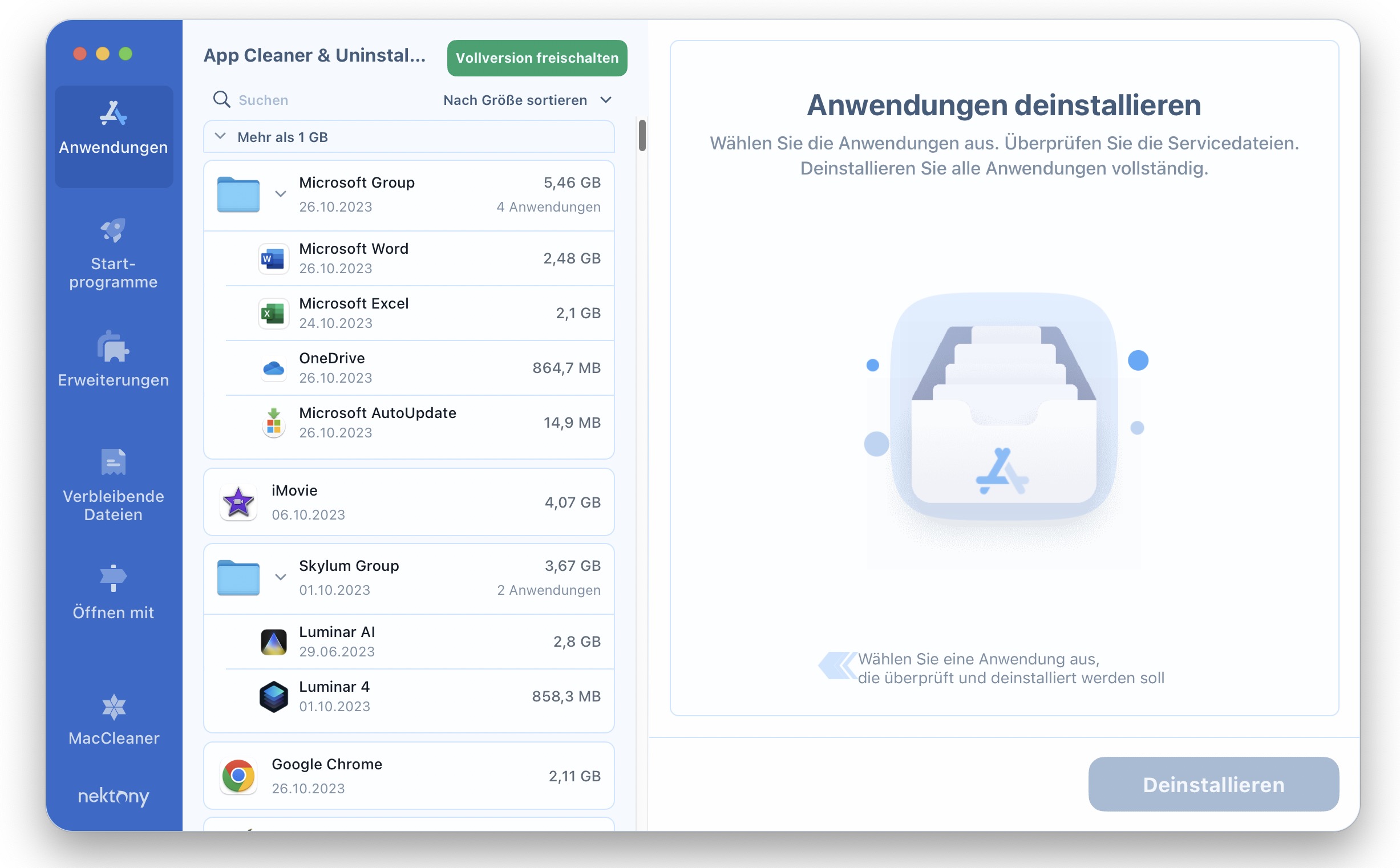Screen dimensions: 1400x868
Task: Click the nektony logo
Action: click(114, 796)
